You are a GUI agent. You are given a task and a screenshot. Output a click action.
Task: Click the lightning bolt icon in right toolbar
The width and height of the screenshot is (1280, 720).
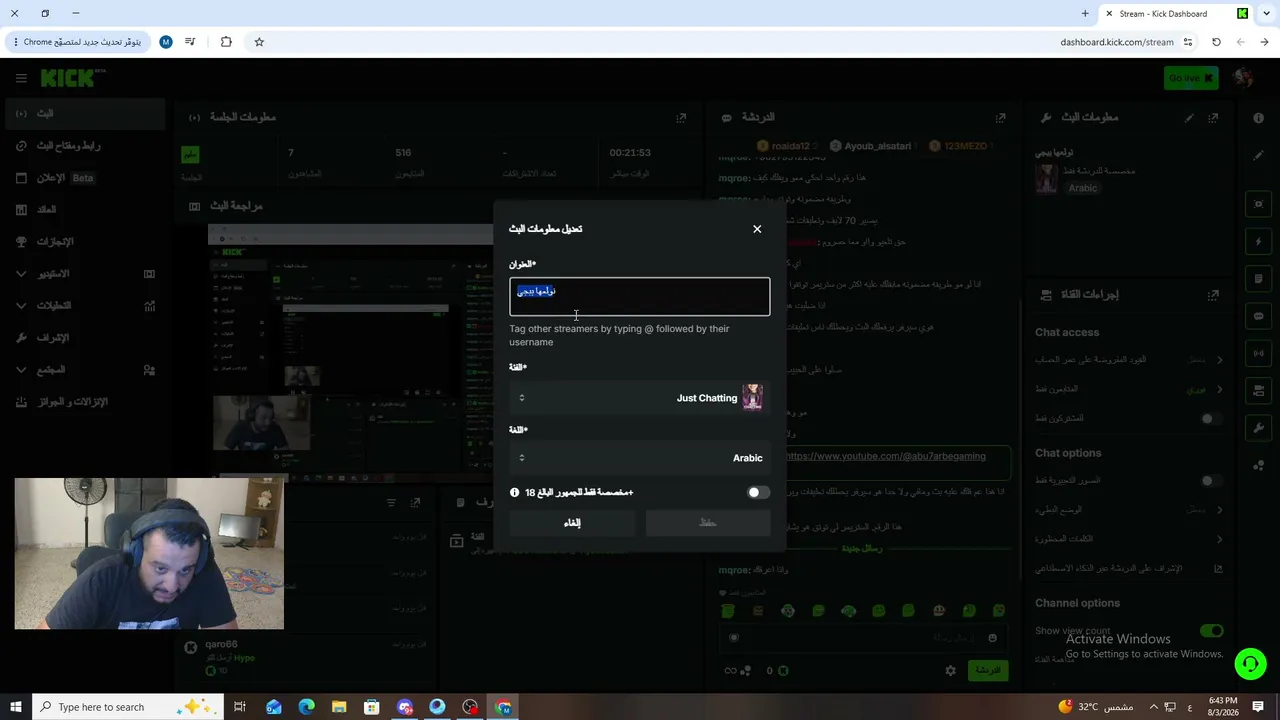tap(1259, 242)
